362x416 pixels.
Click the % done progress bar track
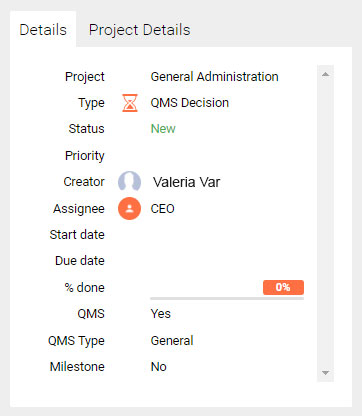pos(227,298)
